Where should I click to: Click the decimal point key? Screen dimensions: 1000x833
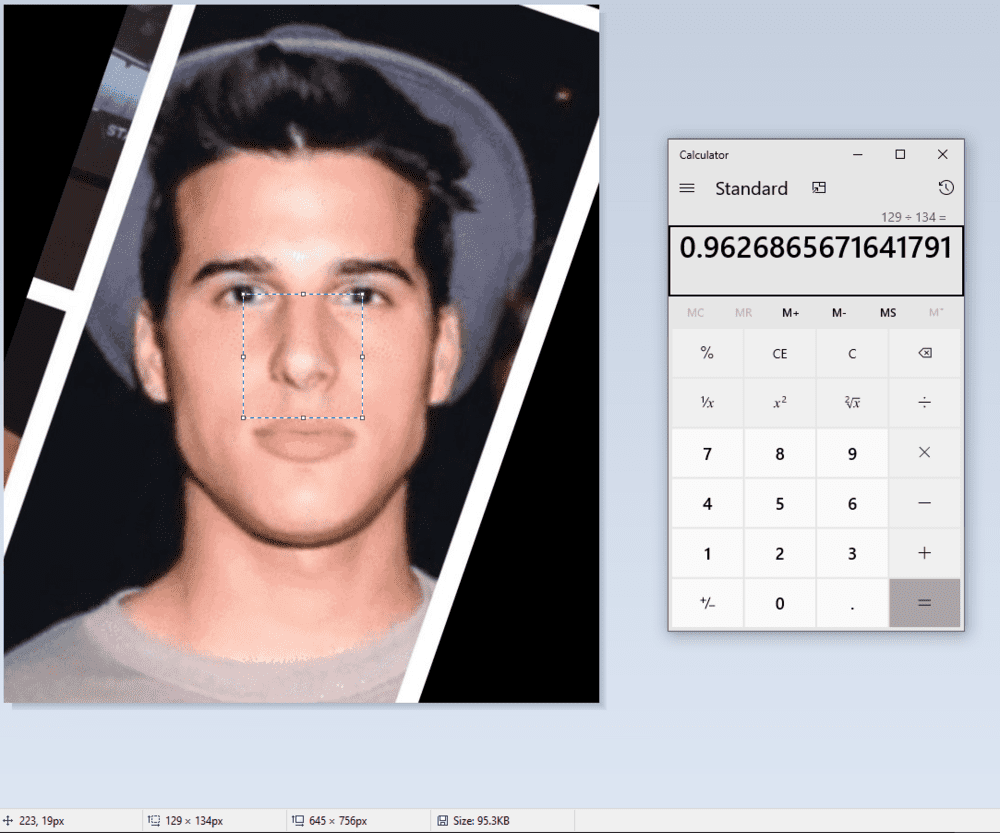click(852, 603)
